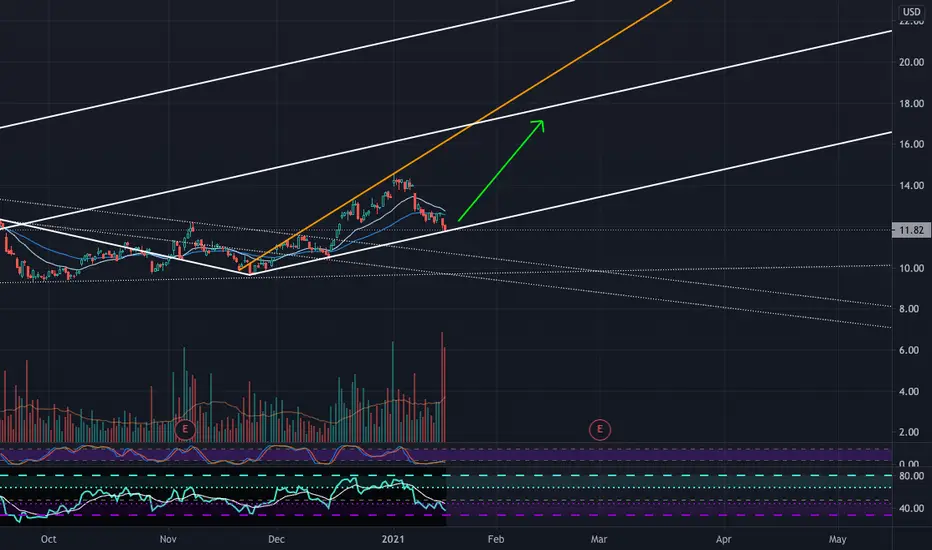This screenshot has height=550, width=932.
Task: Select the orange trend line
Action: (x=455, y=136)
